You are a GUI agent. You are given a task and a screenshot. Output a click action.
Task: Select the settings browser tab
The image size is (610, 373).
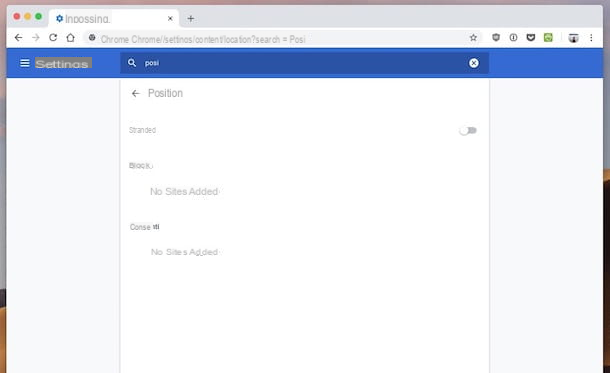point(114,18)
